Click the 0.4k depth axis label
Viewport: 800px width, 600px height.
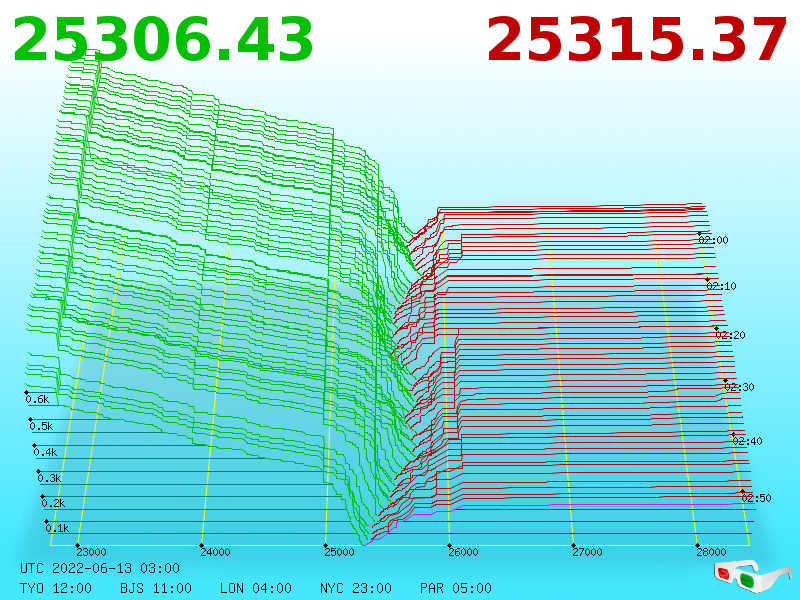pyautogui.click(x=45, y=453)
